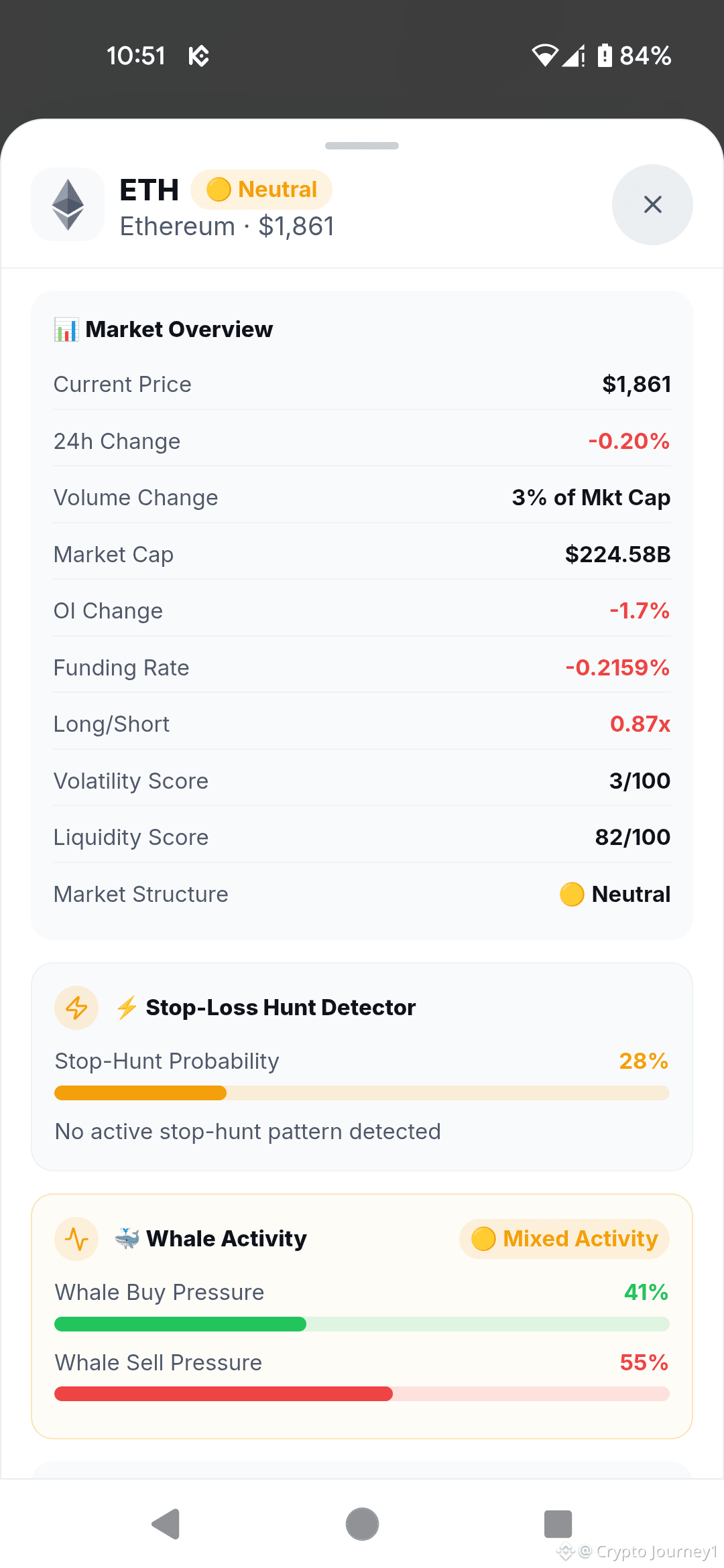Image resolution: width=724 pixels, height=1568 pixels.
Task: Tap the Mixed Activity badge
Action: (x=564, y=1239)
